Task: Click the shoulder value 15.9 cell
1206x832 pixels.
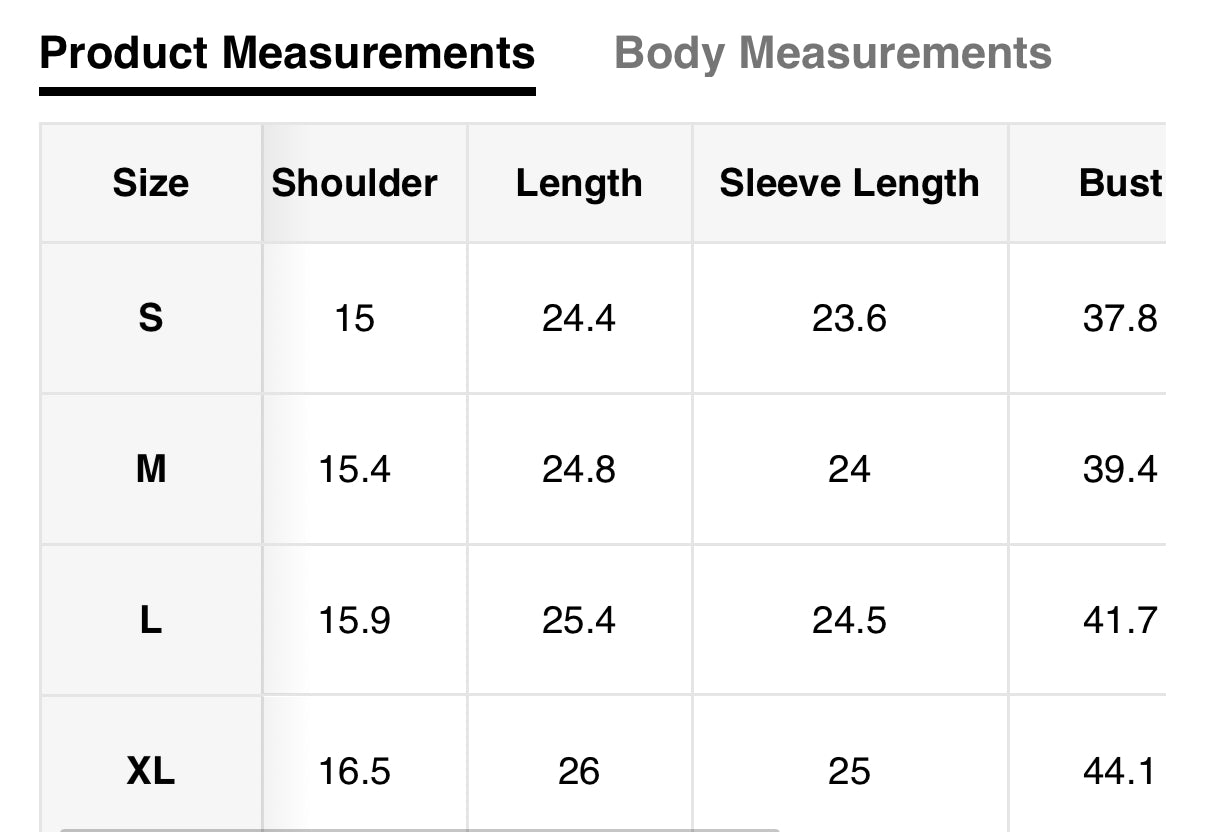Action: coord(354,620)
